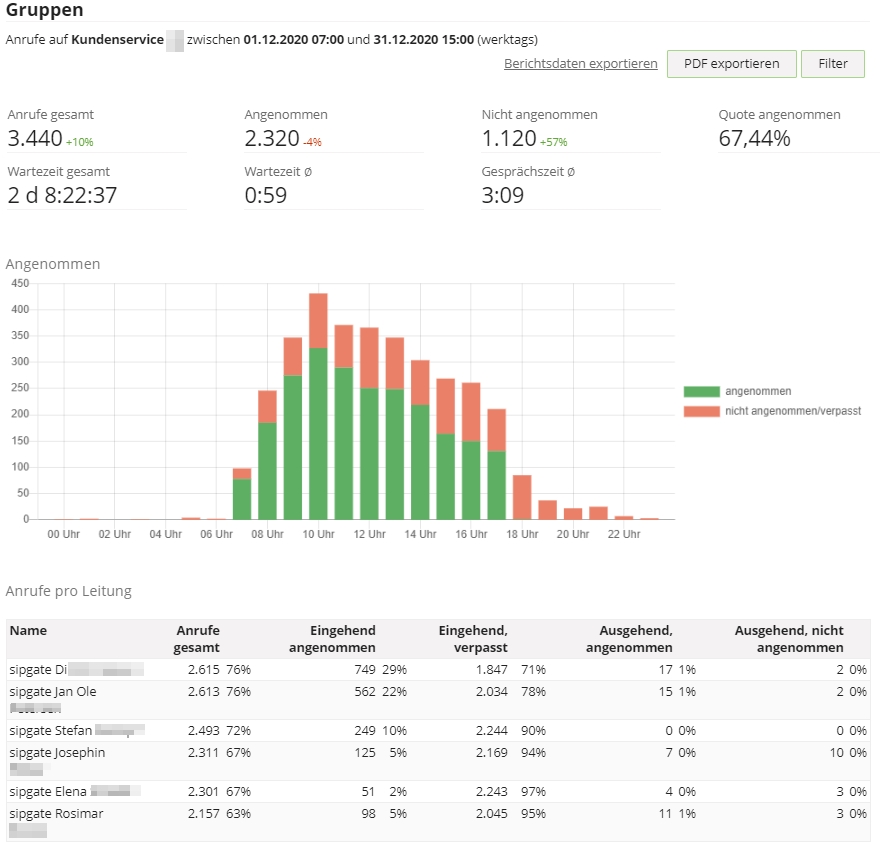
Task: Select the sipgate Jan Ole row
Action: tap(53, 691)
